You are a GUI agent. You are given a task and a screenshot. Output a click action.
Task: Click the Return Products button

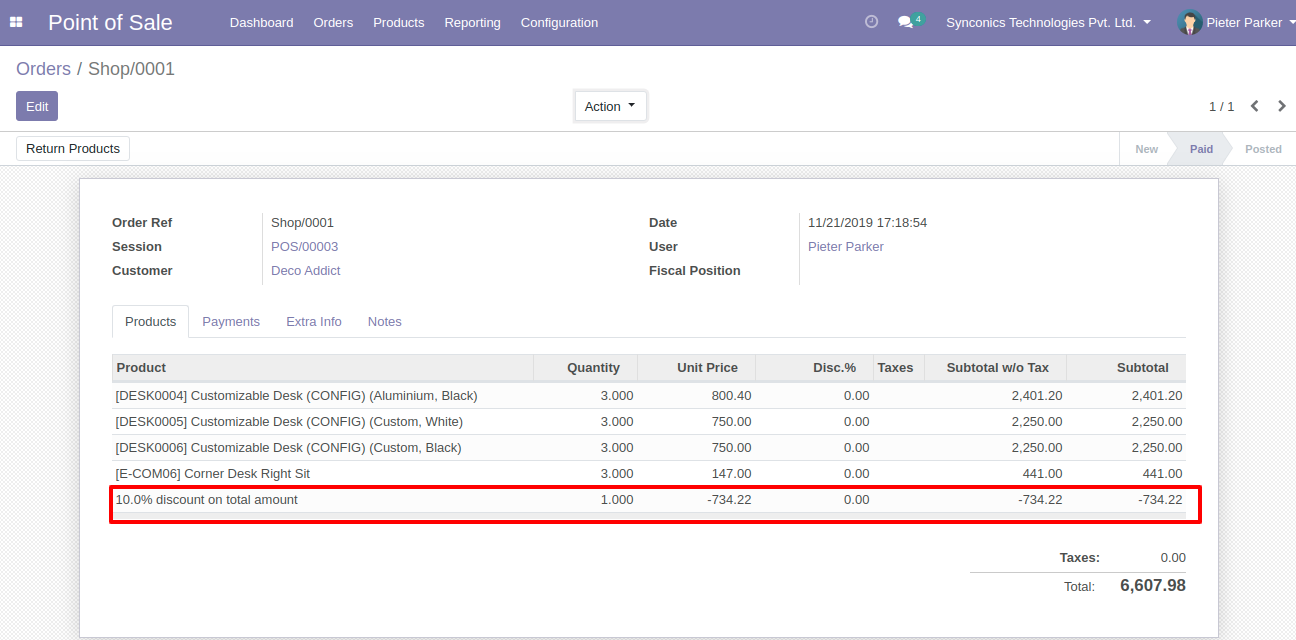pyautogui.click(x=73, y=148)
